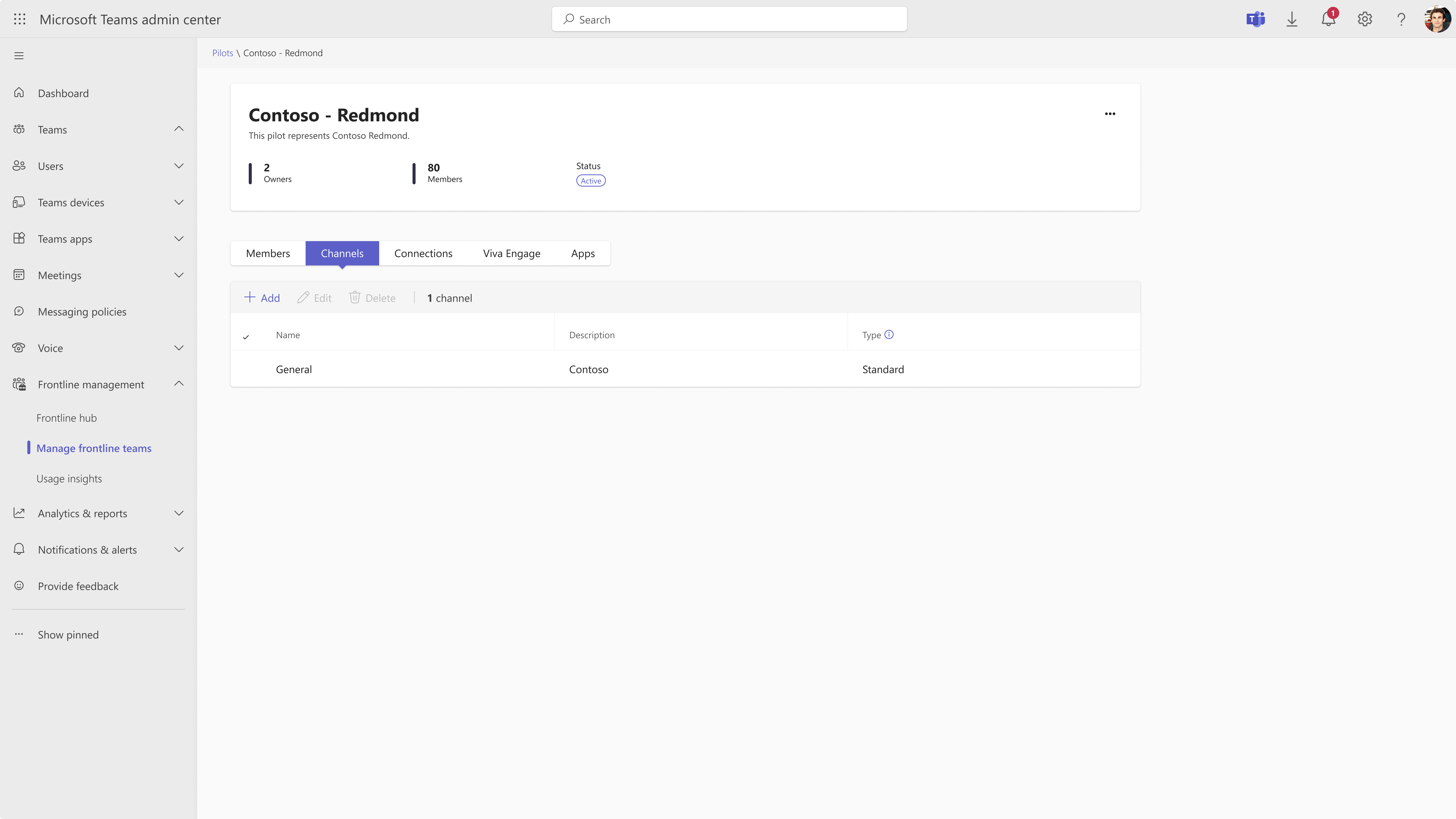This screenshot has width=1456, height=819.
Task: Open the app launcher waffle icon
Action: (x=19, y=19)
